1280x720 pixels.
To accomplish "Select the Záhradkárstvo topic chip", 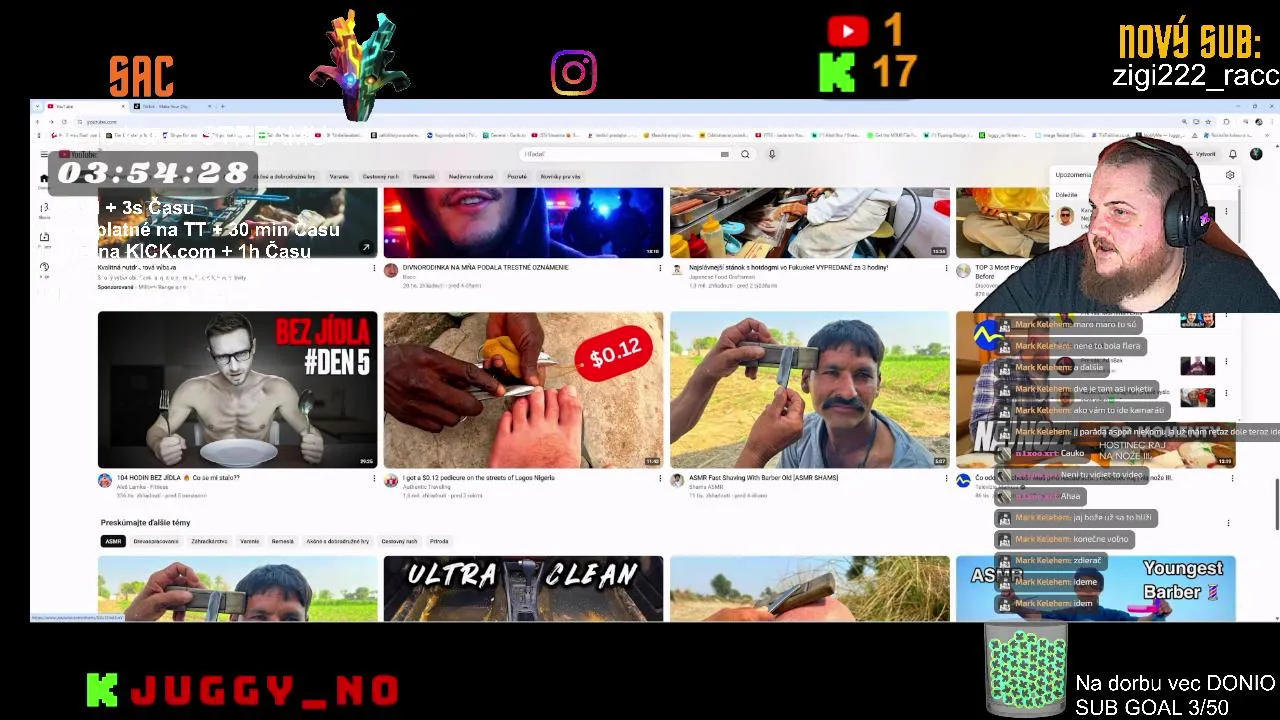I will point(210,541).
